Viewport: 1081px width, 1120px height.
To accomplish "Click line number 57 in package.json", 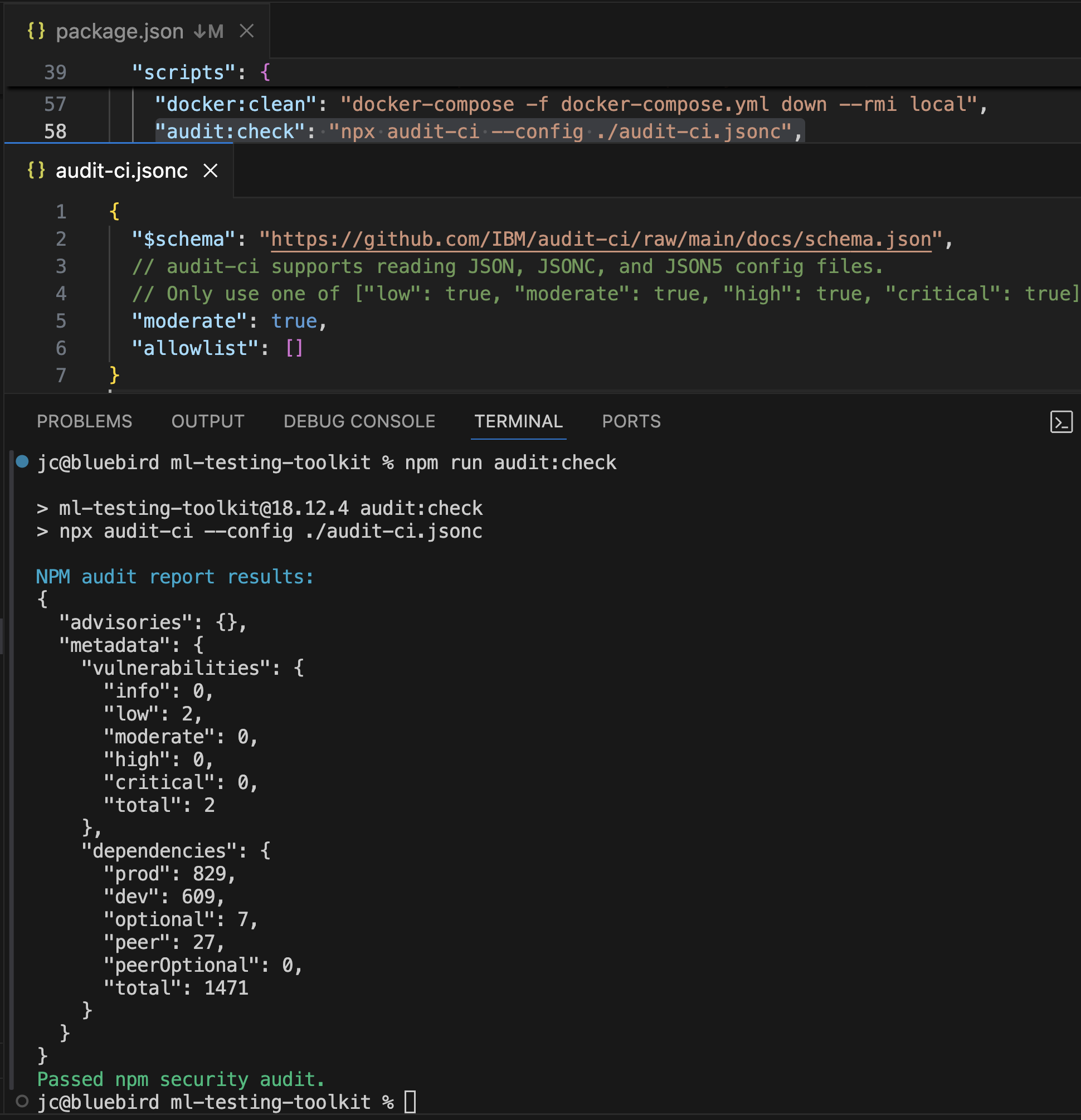I will [x=55, y=104].
